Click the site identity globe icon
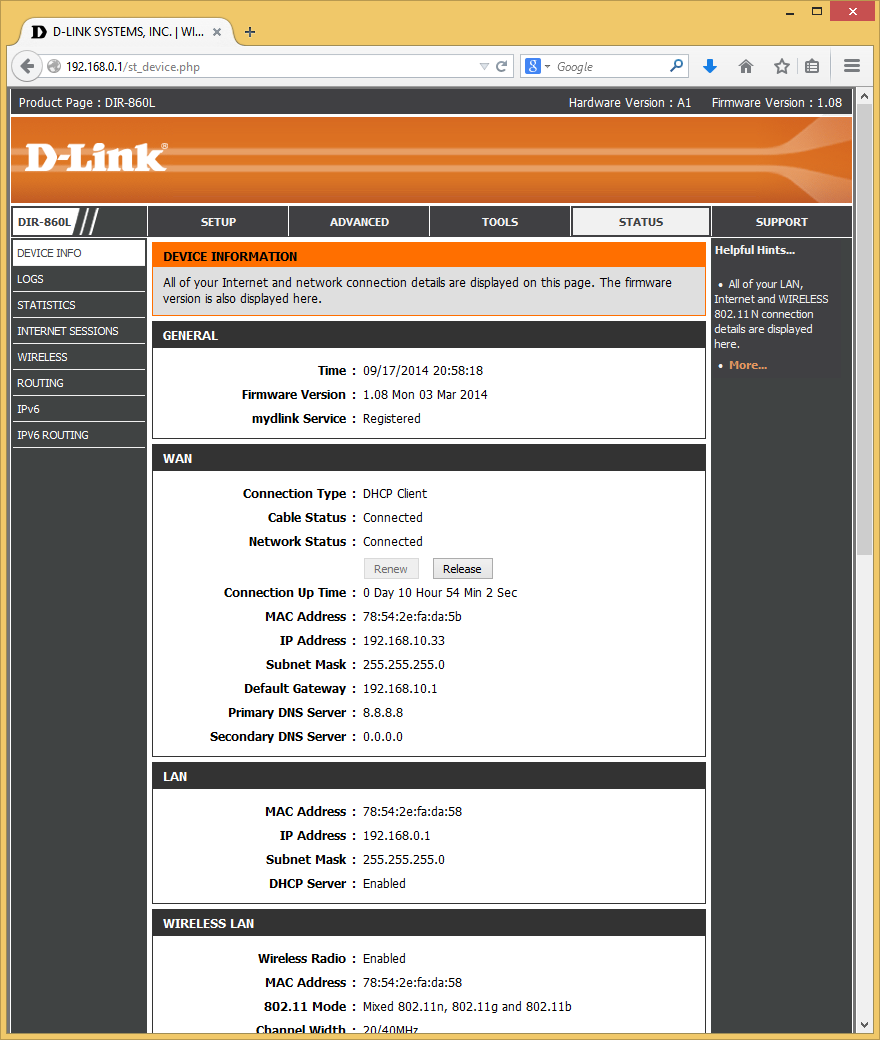The width and height of the screenshot is (880, 1040). coord(54,66)
